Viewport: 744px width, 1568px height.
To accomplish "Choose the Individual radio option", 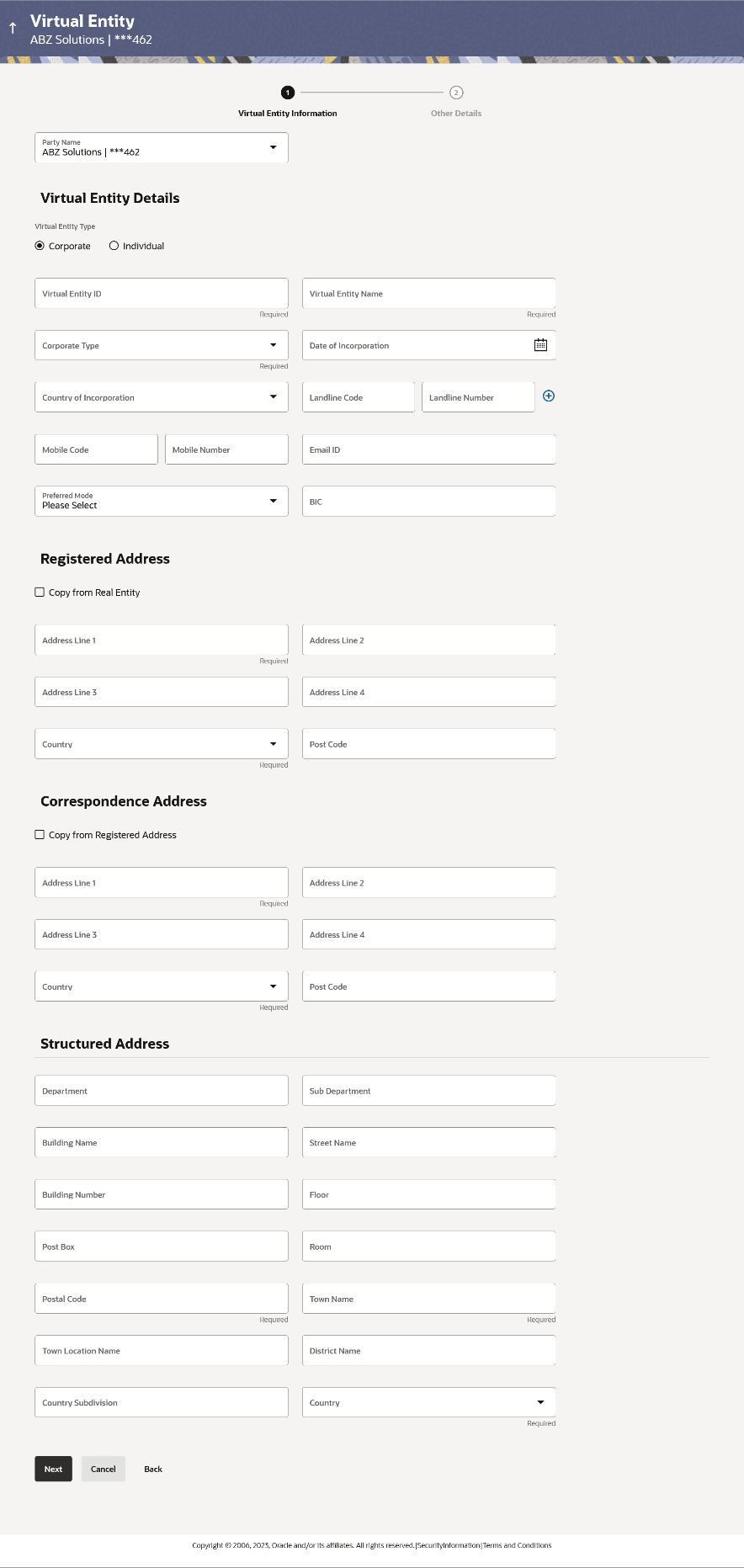I will [x=114, y=246].
